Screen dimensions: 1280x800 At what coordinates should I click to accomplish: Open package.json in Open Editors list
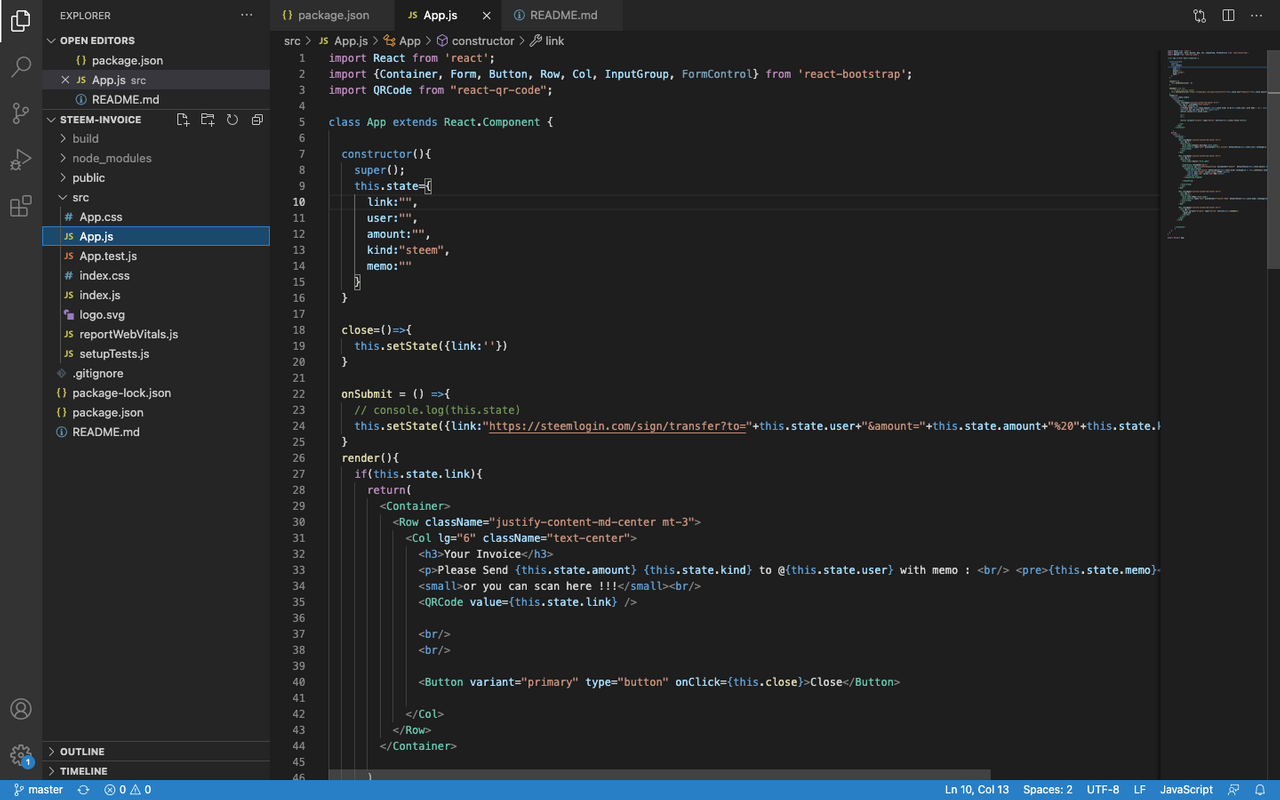pyautogui.click(x=156, y=60)
